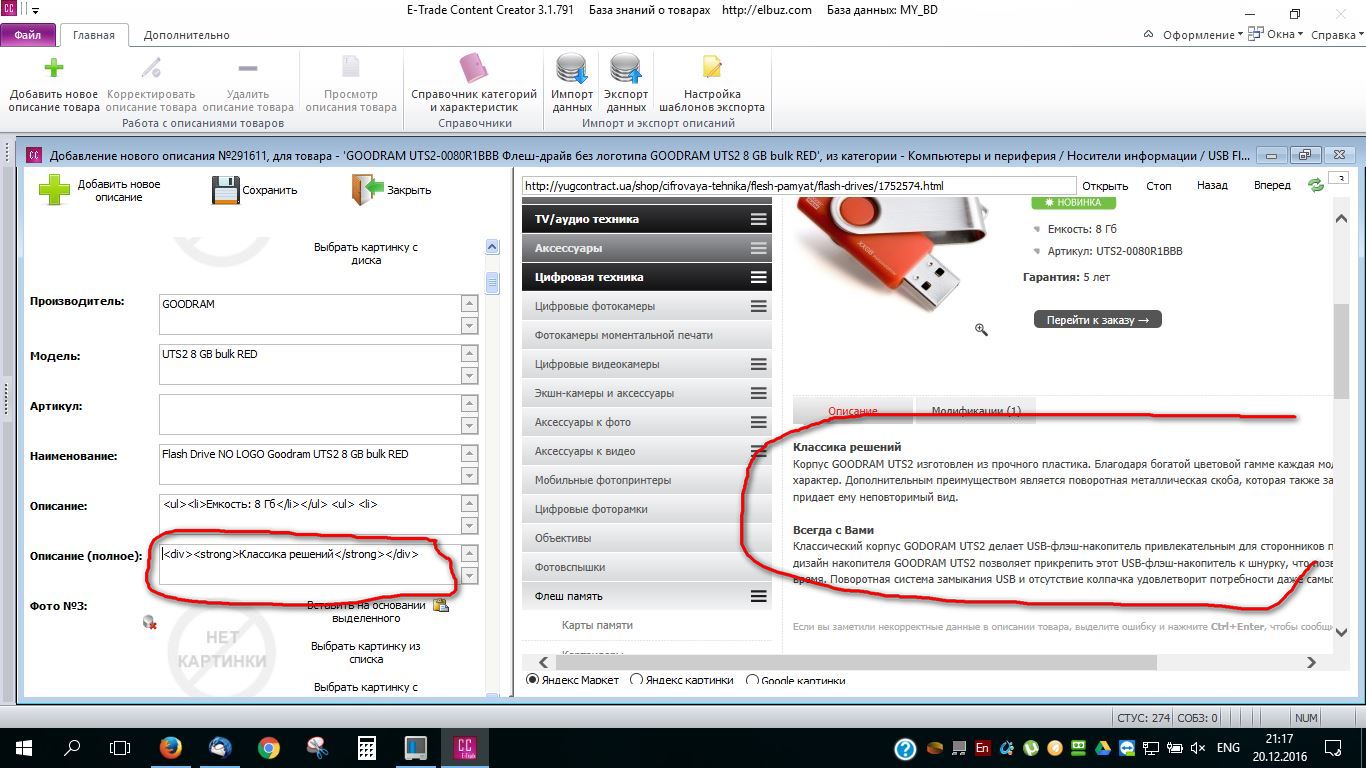Expand Аксессуары menu hamburger

[759, 248]
